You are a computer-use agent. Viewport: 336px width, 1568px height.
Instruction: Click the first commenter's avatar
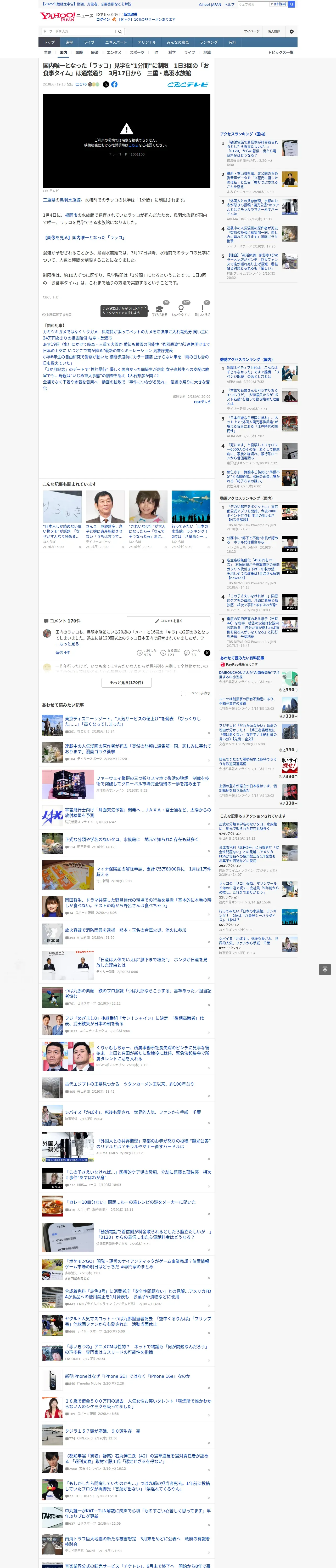(x=47, y=634)
